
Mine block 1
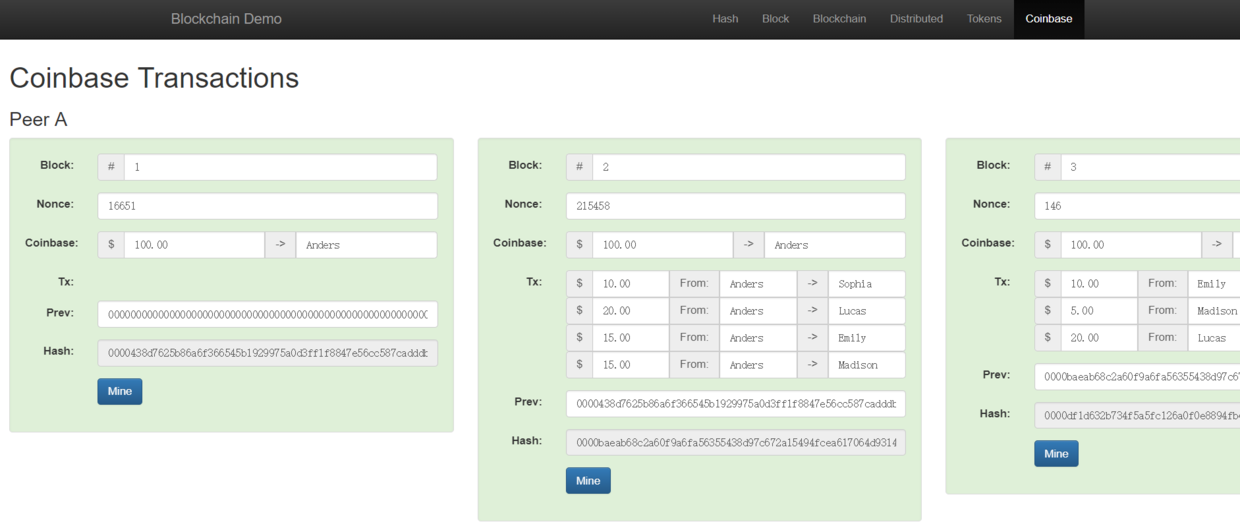point(120,391)
